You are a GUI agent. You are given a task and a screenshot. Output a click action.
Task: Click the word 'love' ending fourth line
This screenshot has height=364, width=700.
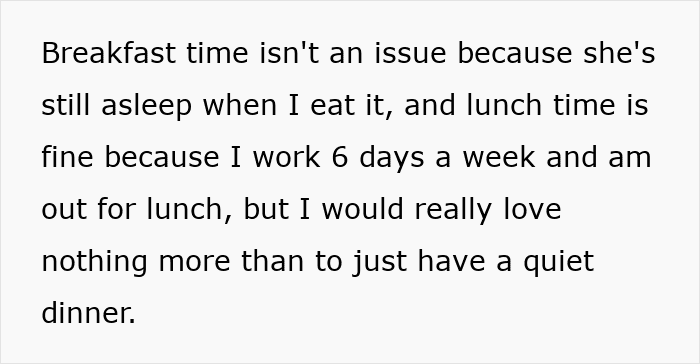coord(532,209)
